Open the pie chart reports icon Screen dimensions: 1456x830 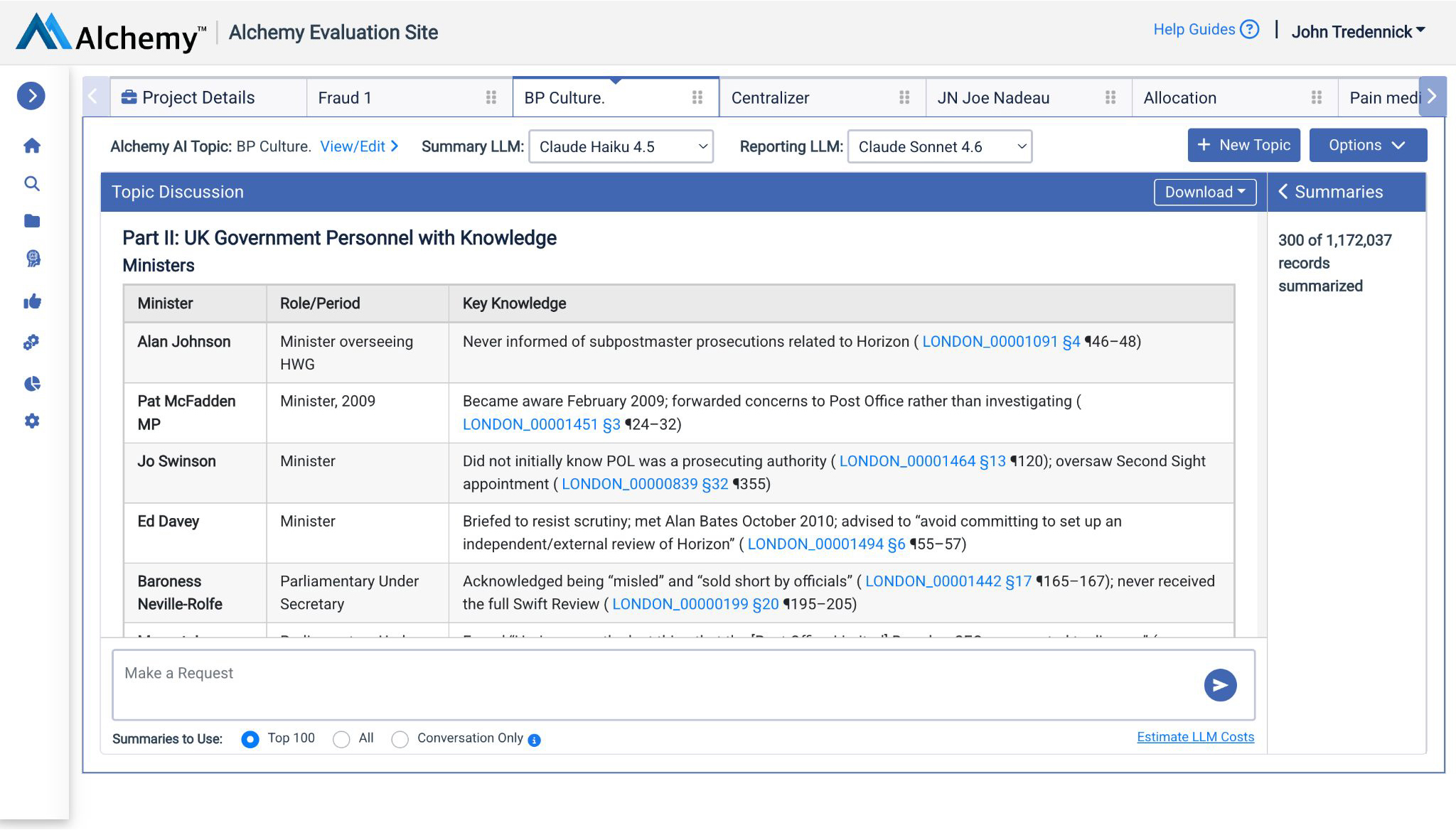tap(32, 384)
